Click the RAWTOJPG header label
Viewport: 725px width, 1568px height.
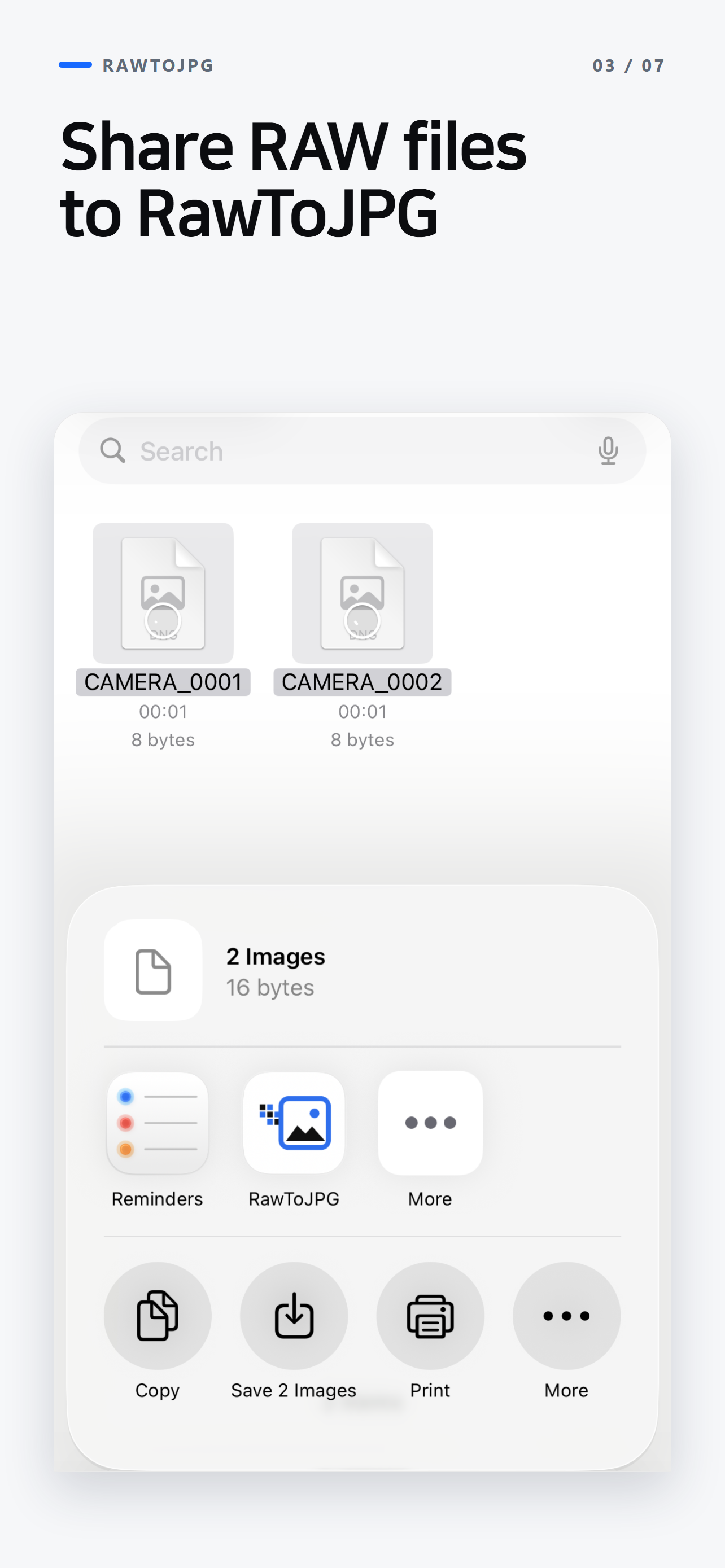coord(158,65)
